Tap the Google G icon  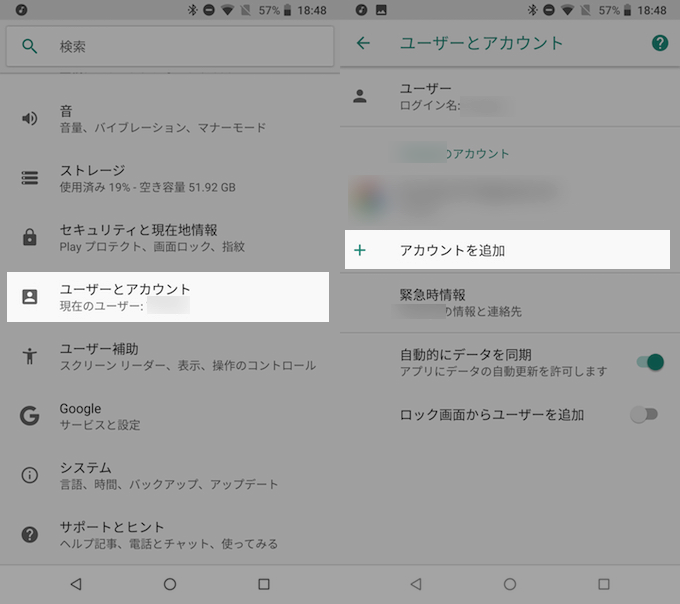point(30,416)
